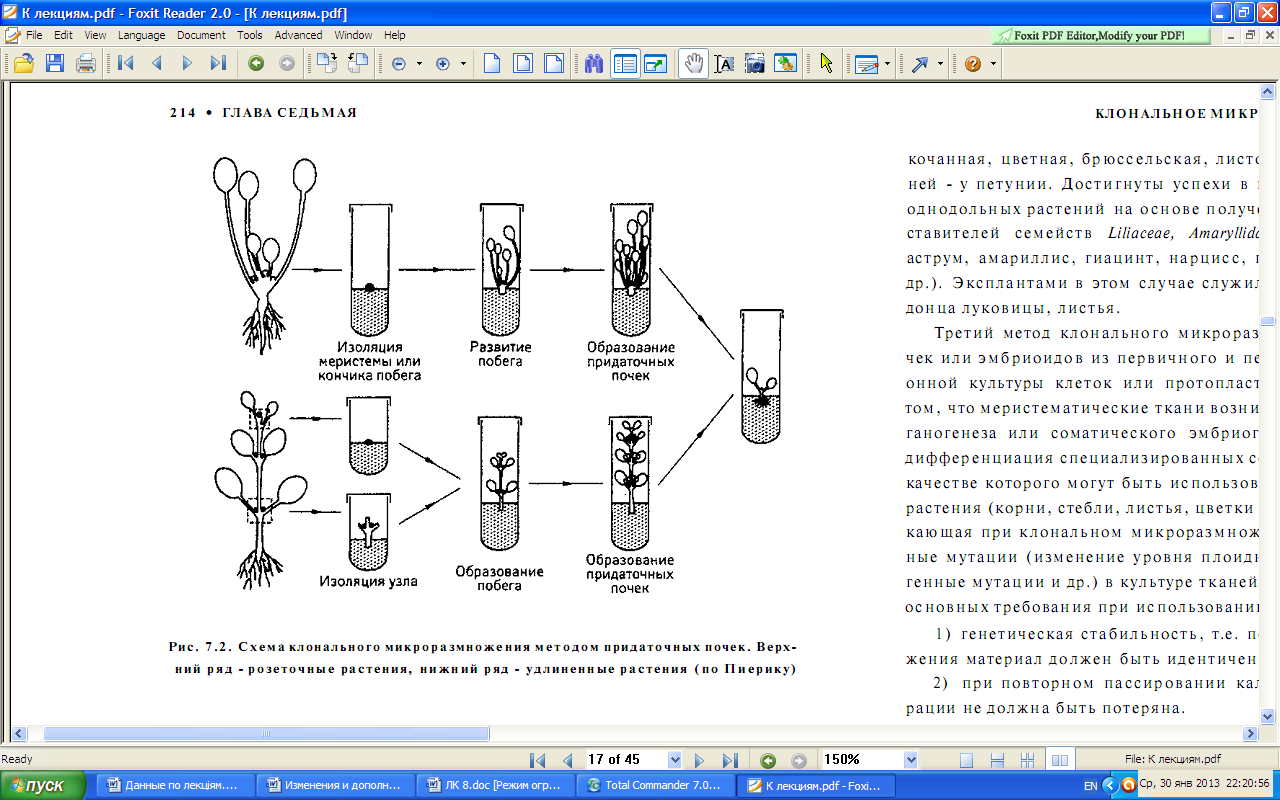Rotate page clockwise icon
1280x800 pixels.
point(326,63)
